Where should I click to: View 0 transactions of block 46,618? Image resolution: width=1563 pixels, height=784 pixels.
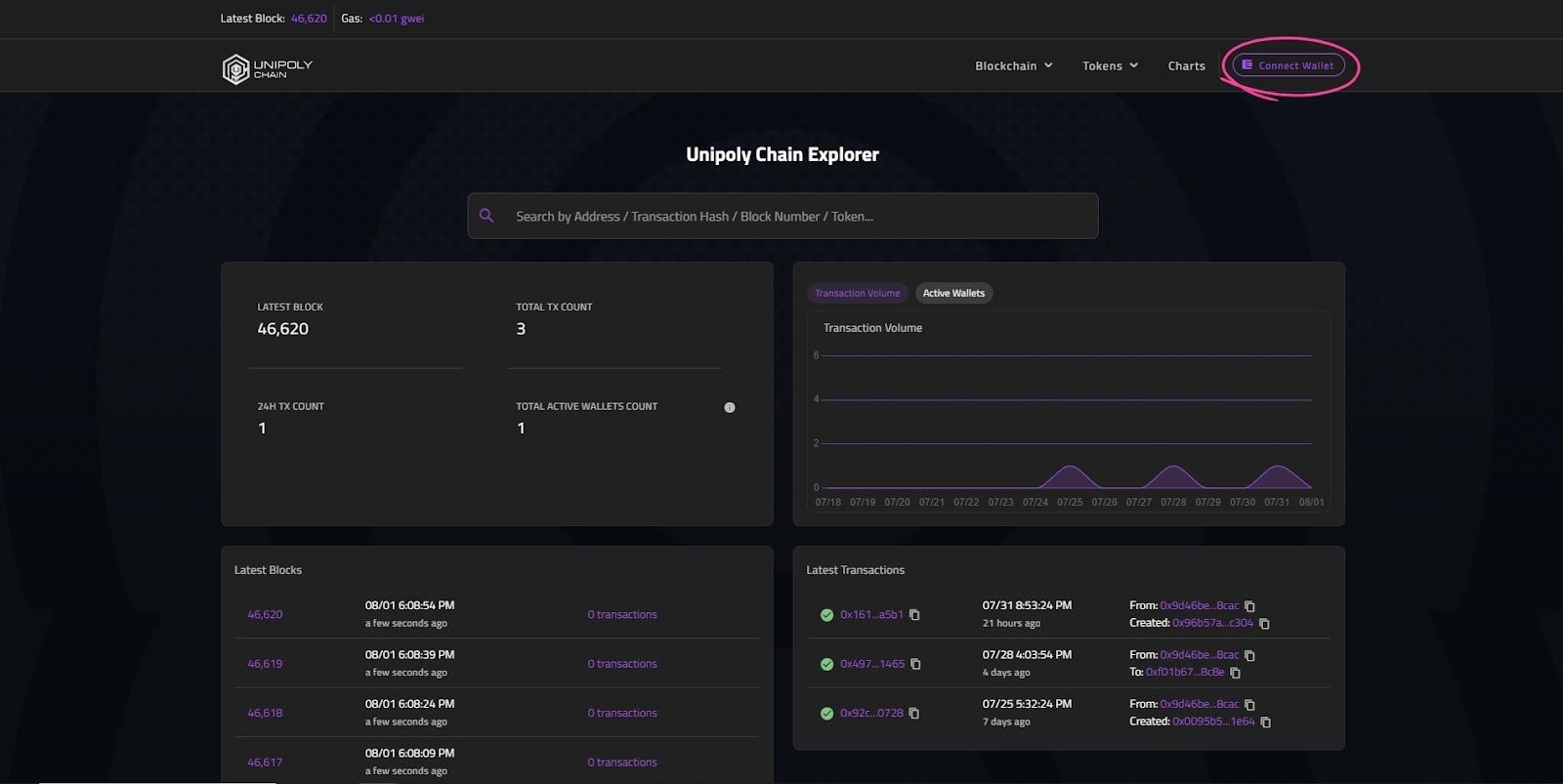coord(622,714)
